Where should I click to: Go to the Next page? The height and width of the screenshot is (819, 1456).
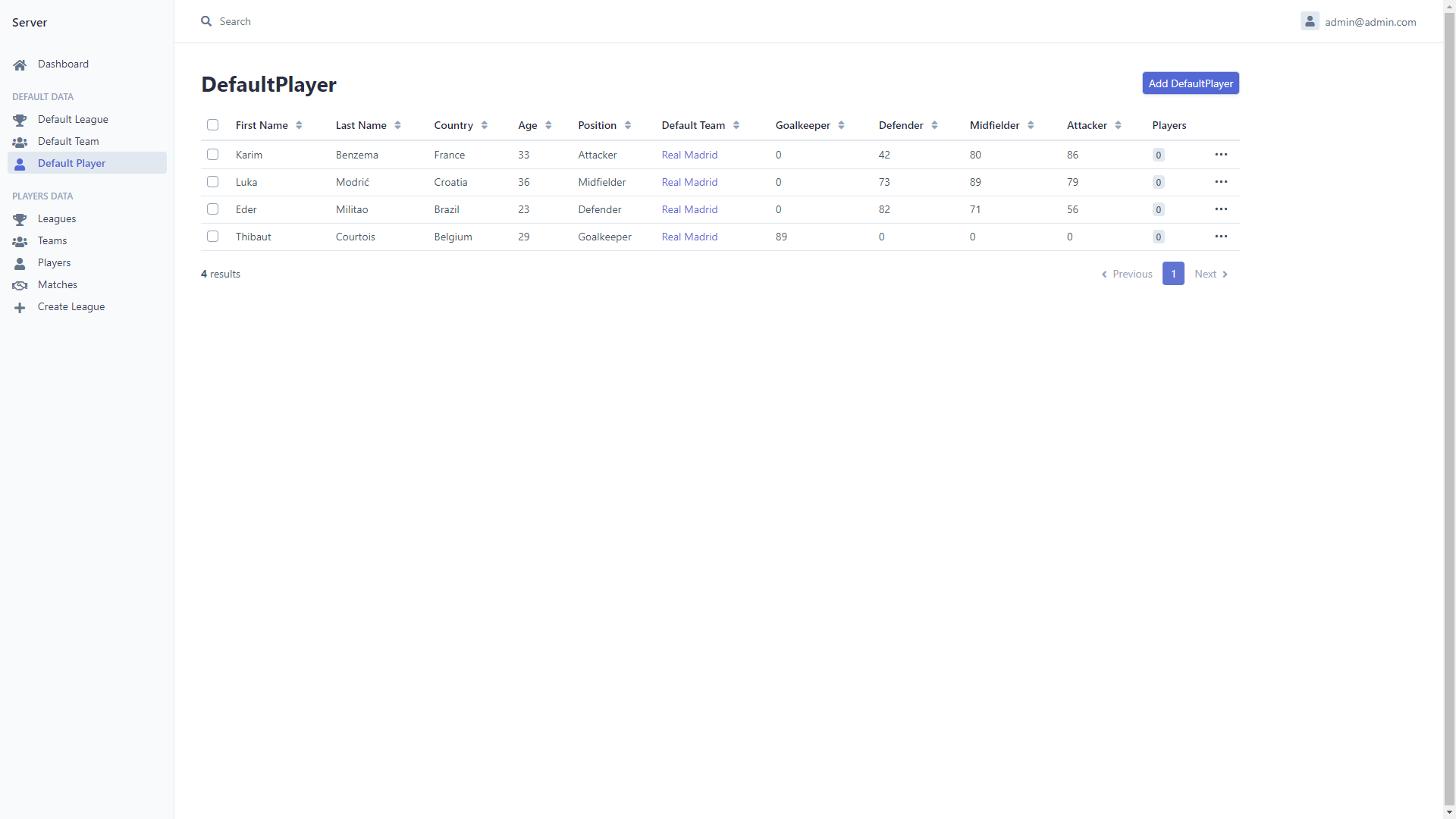[x=1211, y=274]
